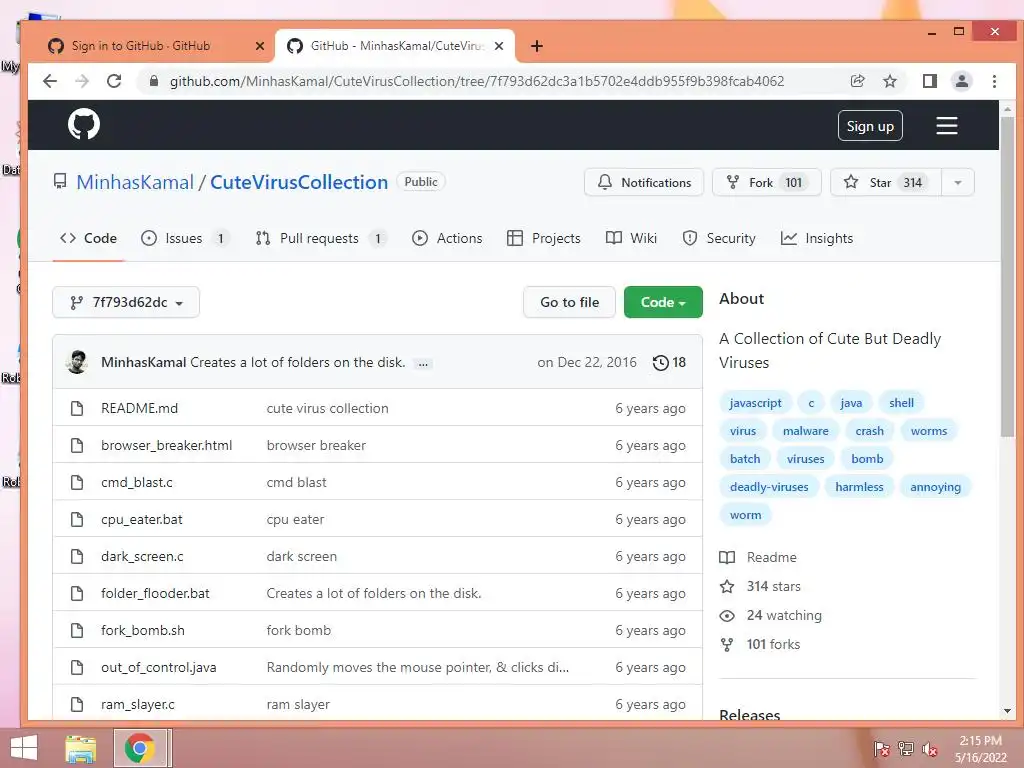Open the Readme link in About
Viewport: 1024px width, 768px height.
pos(758,558)
